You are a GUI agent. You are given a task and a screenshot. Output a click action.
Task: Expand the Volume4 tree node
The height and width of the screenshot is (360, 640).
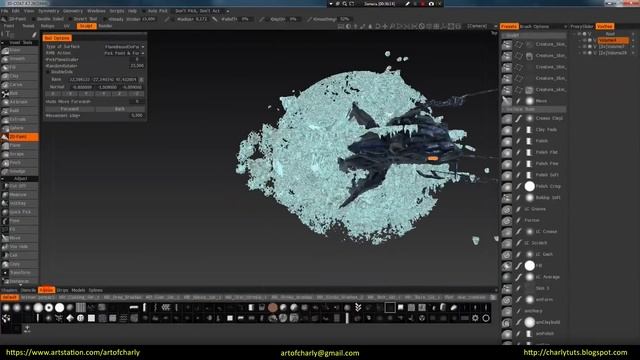pos(580,40)
